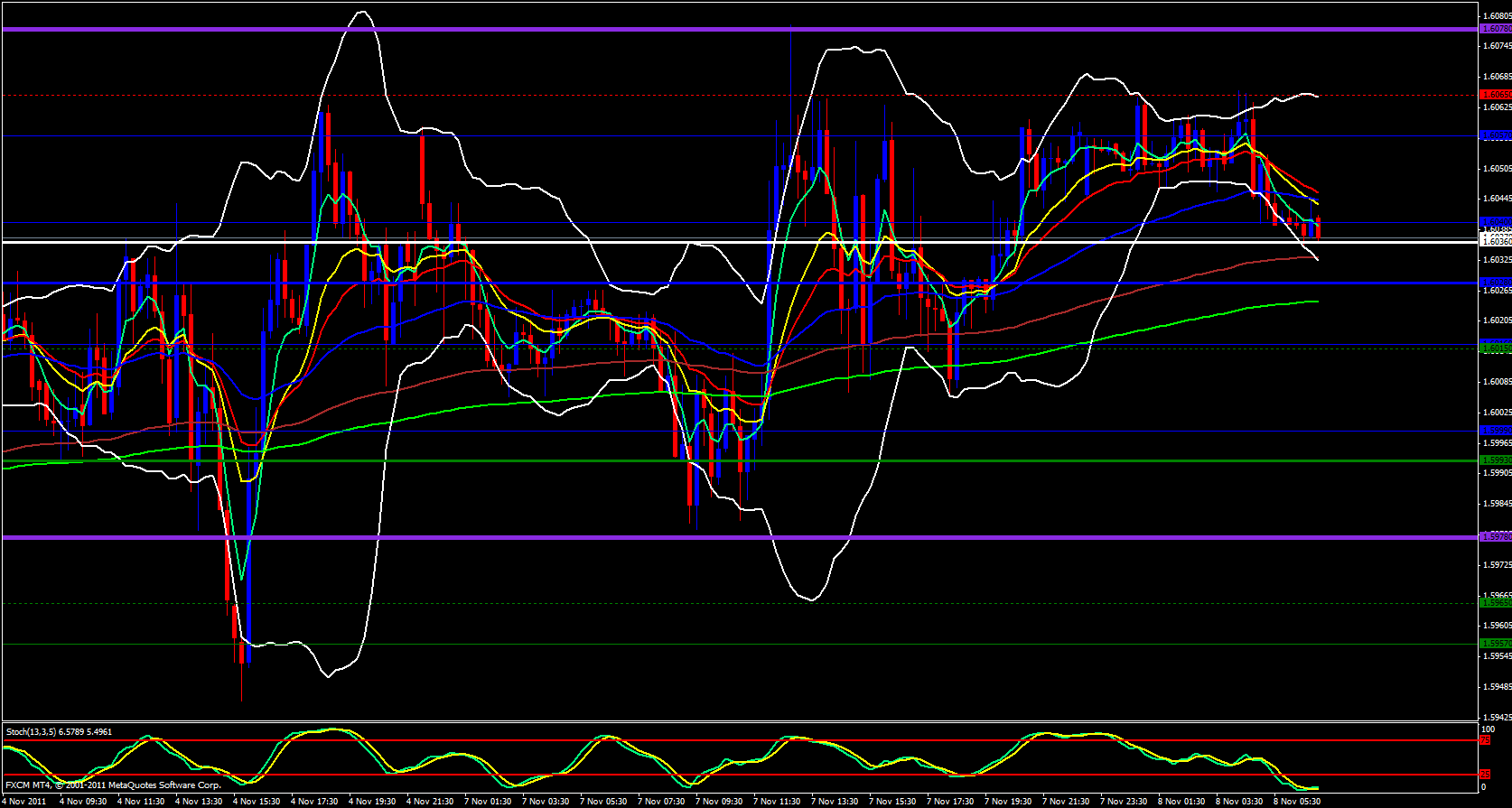Click the '4 Nov 19:30' time label
Image resolution: width=1512 pixels, height=808 pixels.
coord(372,801)
